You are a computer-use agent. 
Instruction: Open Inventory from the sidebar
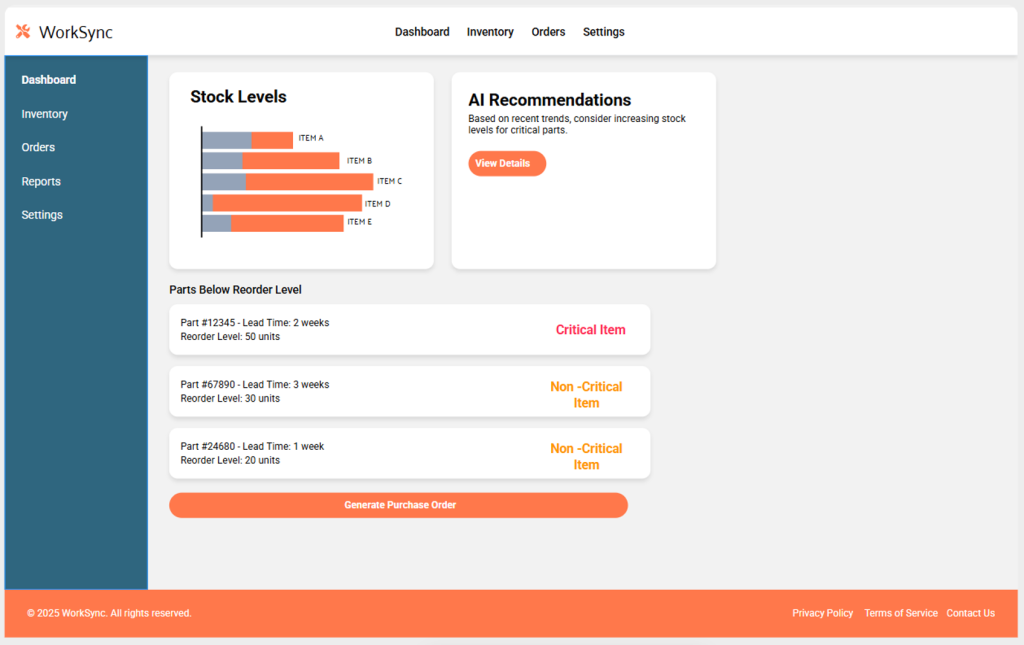click(44, 113)
